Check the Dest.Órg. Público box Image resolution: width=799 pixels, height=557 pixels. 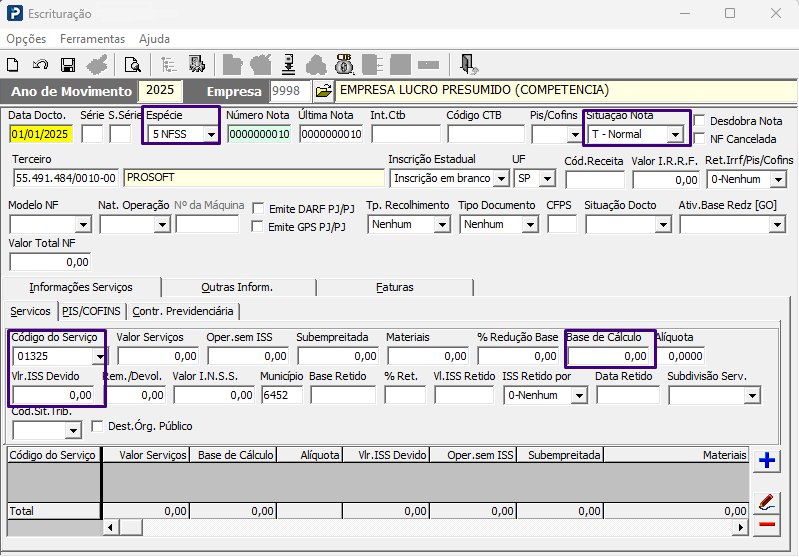97,426
